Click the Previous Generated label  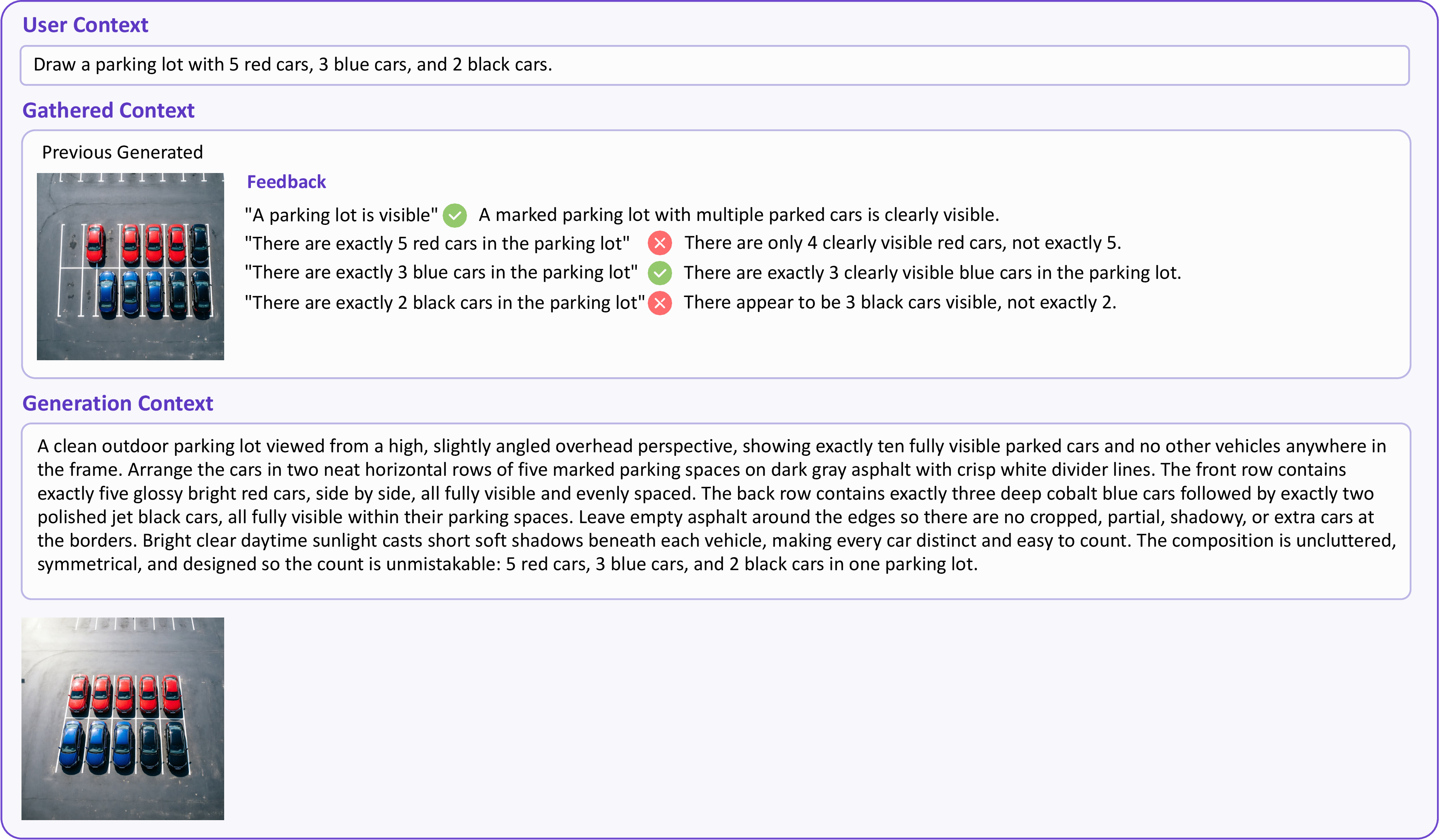pyautogui.click(x=122, y=152)
